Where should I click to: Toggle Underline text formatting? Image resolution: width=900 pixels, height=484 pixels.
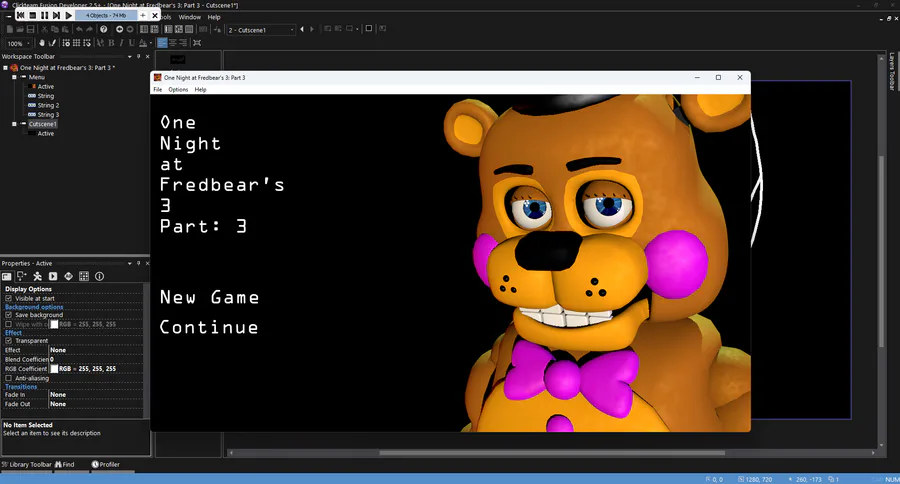coord(131,43)
